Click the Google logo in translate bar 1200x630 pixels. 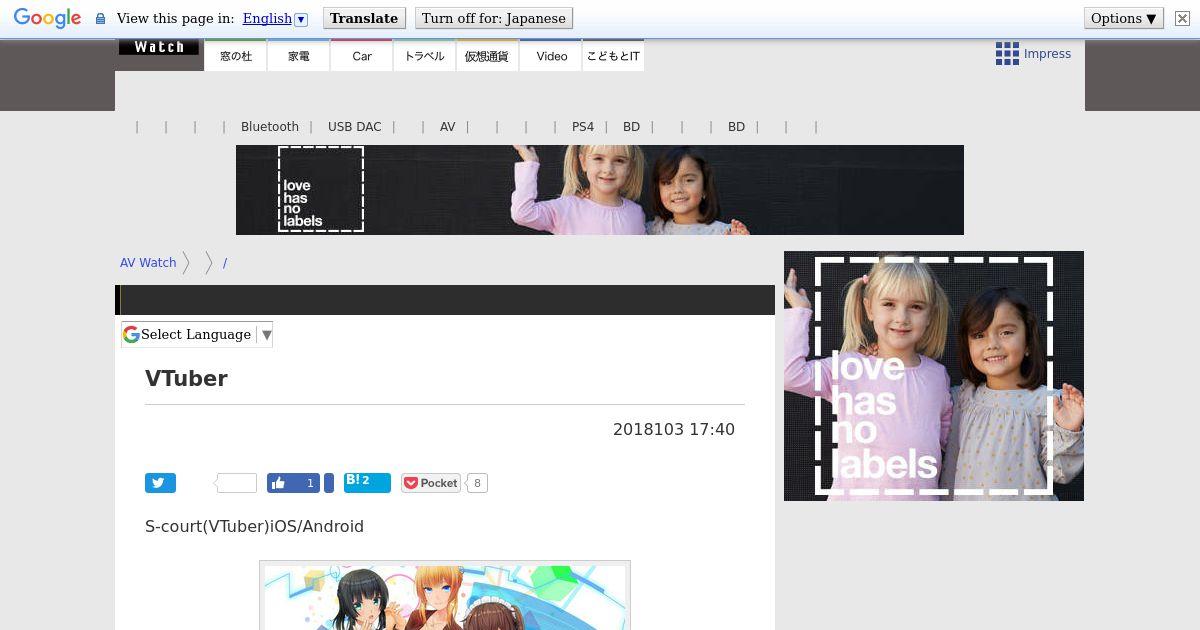tap(47, 19)
